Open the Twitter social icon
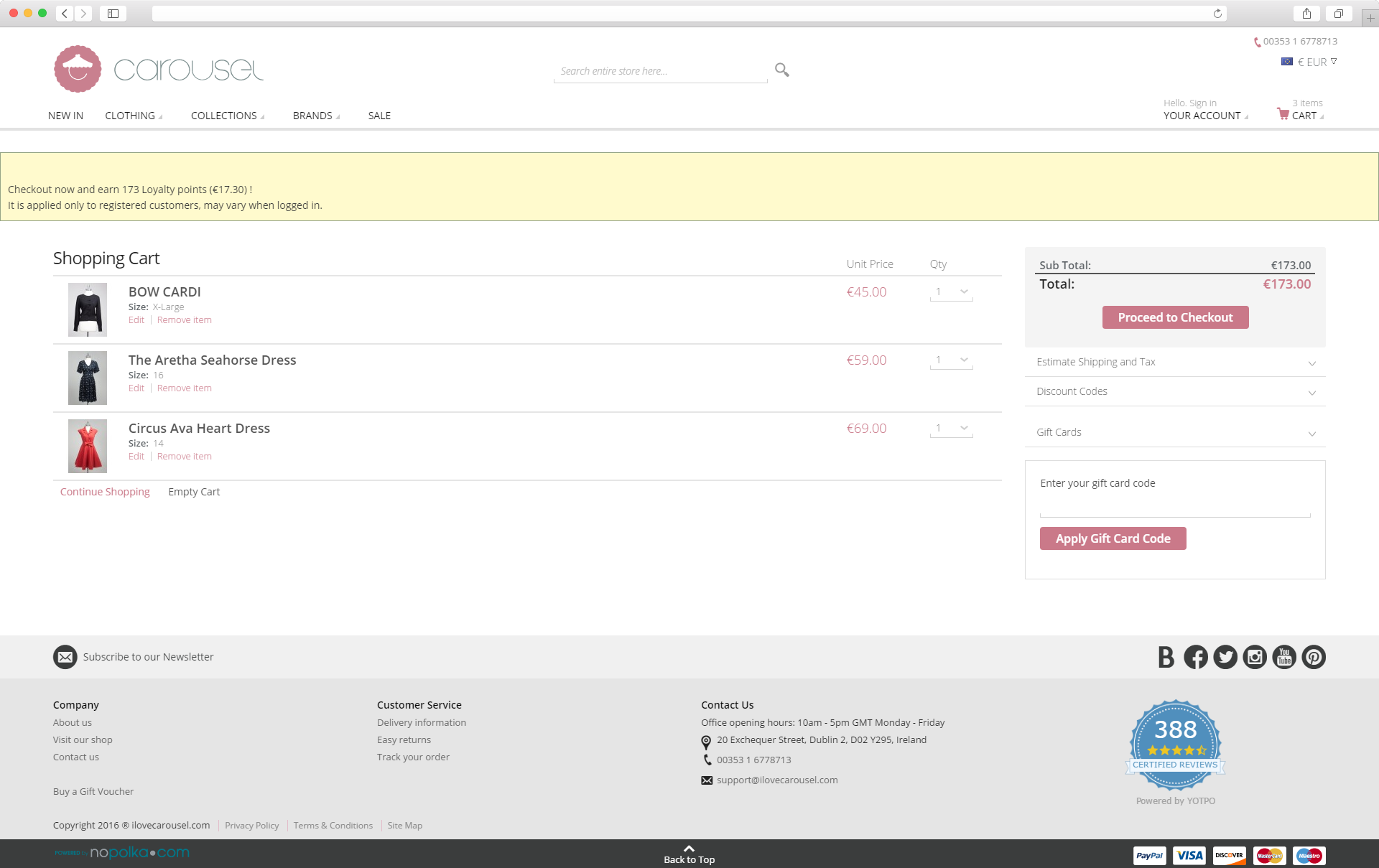The height and width of the screenshot is (868, 1379). [x=1225, y=657]
